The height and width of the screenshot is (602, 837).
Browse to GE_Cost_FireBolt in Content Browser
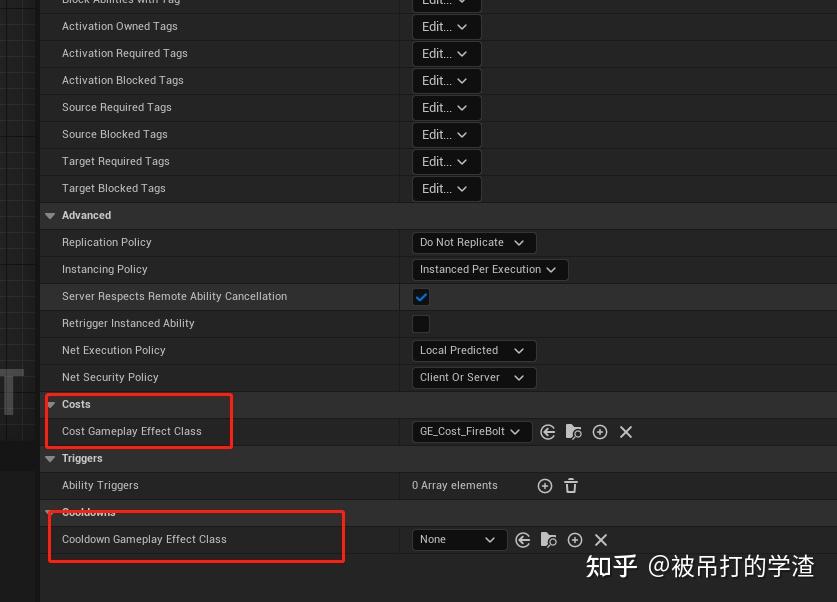tap(573, 431)
